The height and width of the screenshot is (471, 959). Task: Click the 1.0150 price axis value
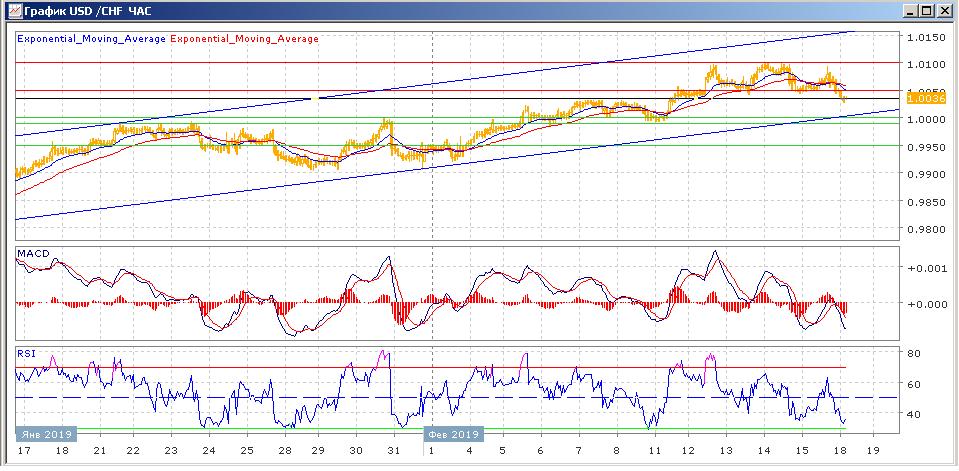pos(926,37)
